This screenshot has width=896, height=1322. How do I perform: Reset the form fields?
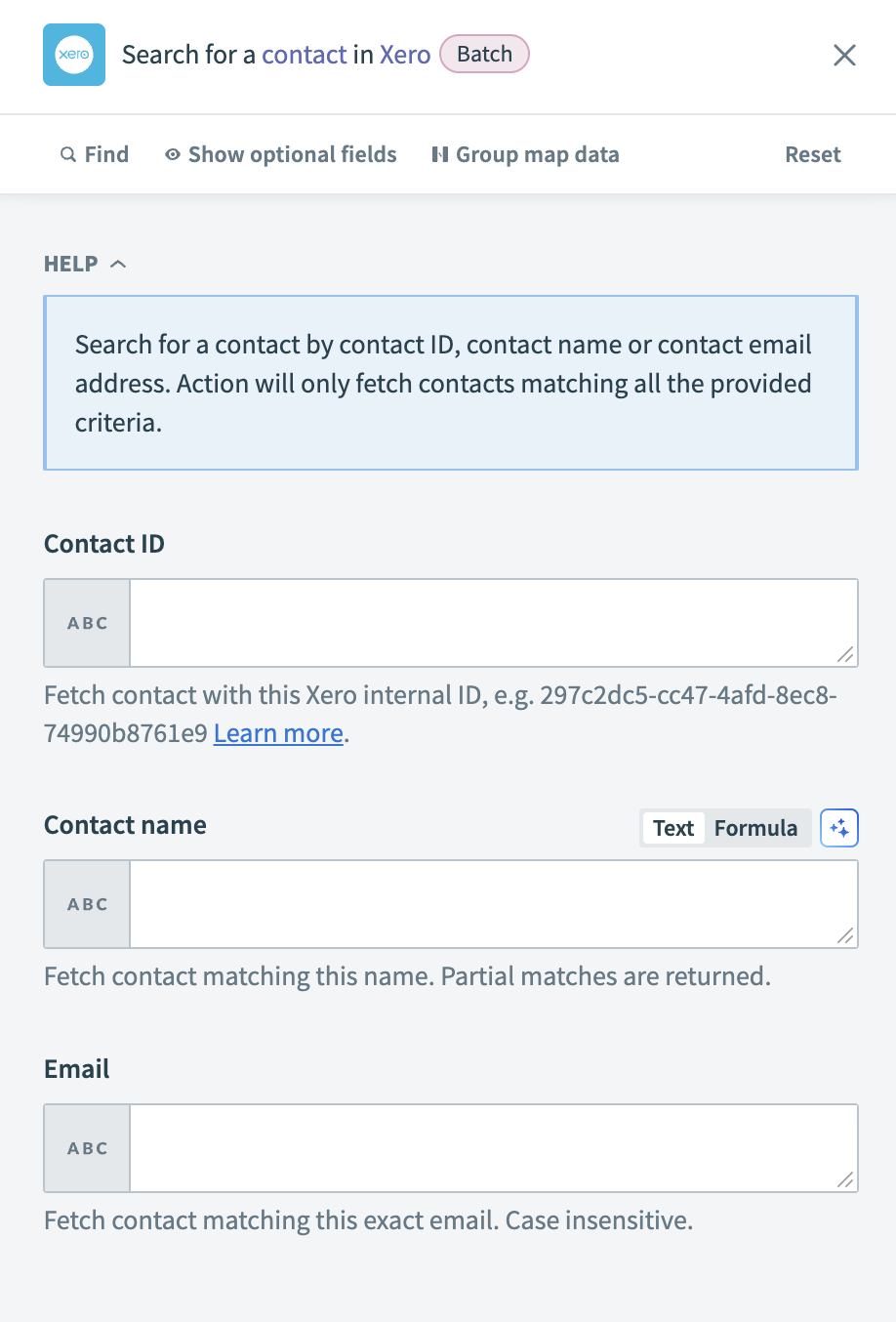[812, 154]
